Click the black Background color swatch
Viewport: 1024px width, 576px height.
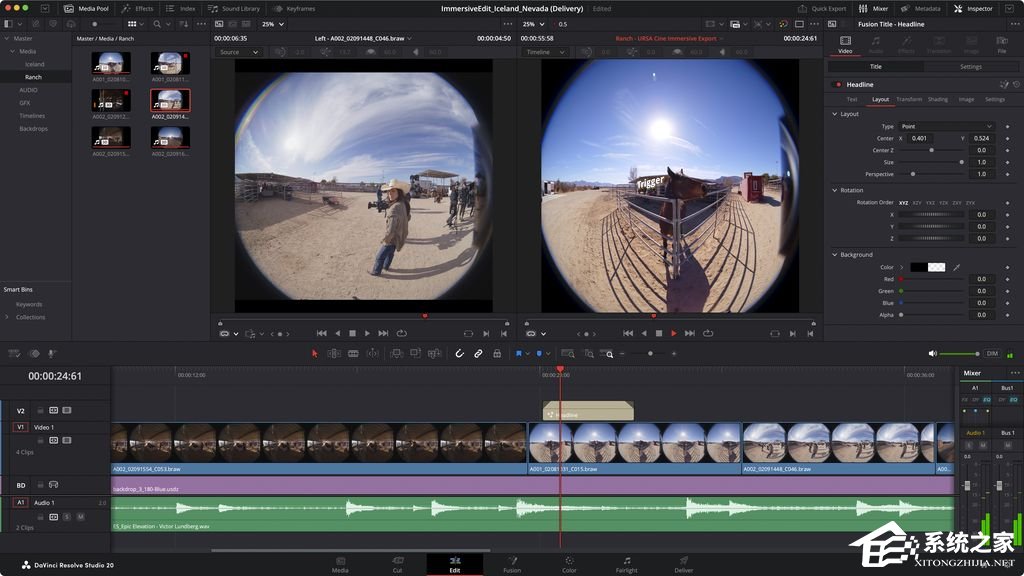tap(917, 267)
